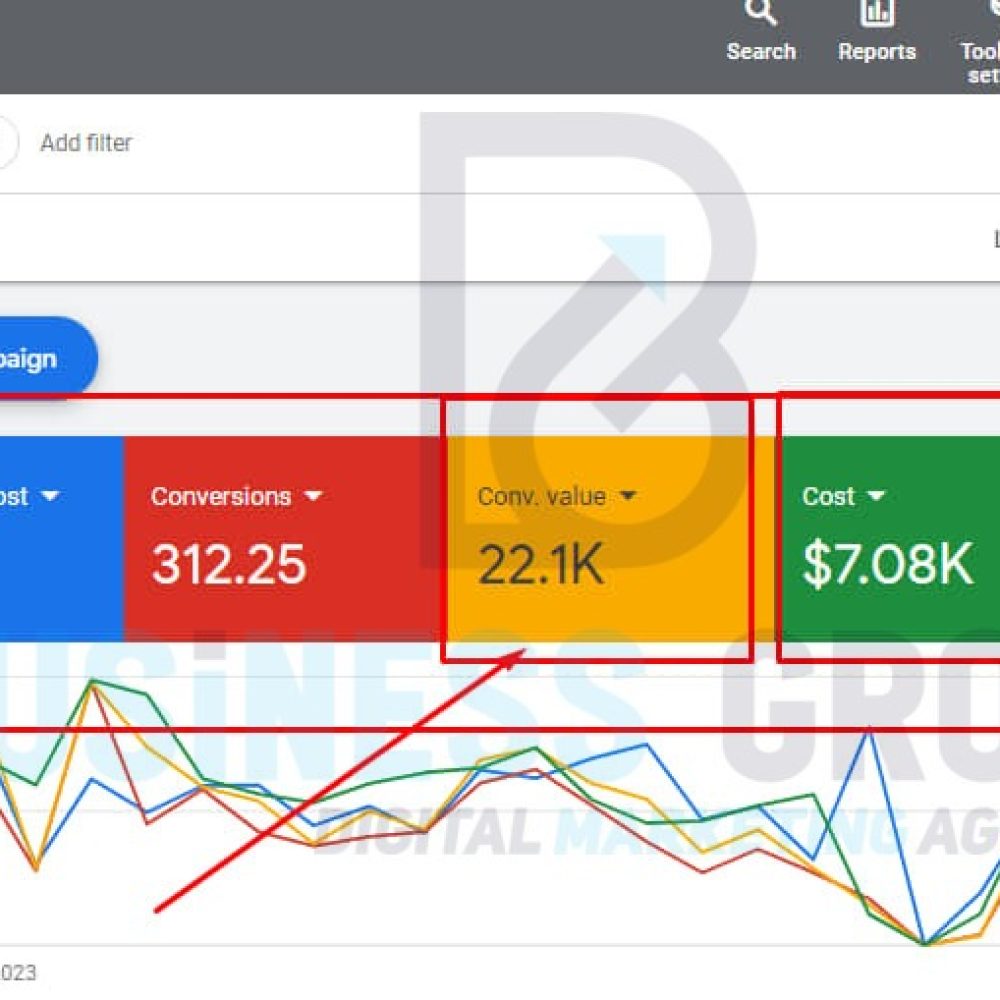Click the Reports label in header
1000x1000 pixels.
pyautogui.click(x=877, y=52)
